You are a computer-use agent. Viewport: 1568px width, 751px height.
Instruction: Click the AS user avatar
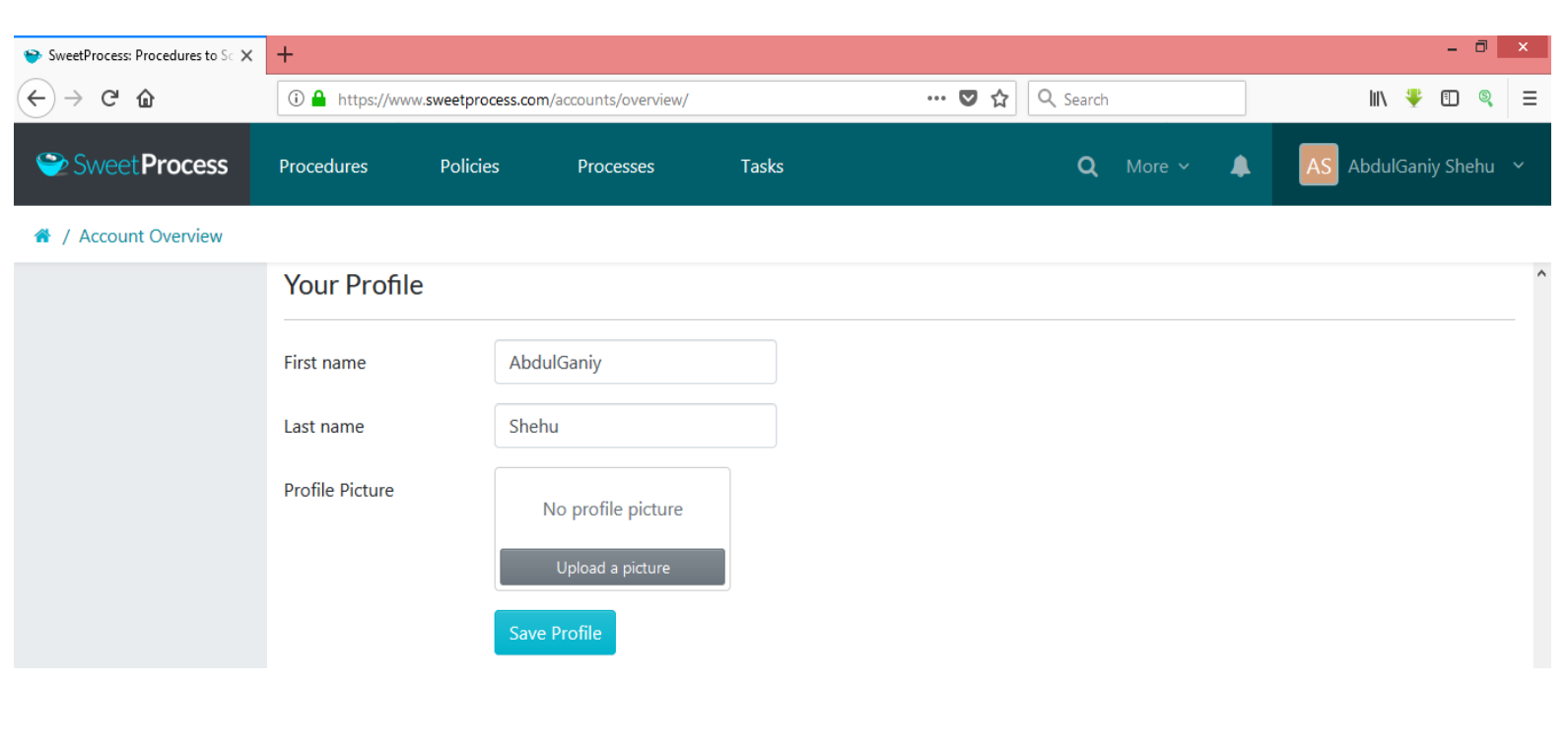1319,166
